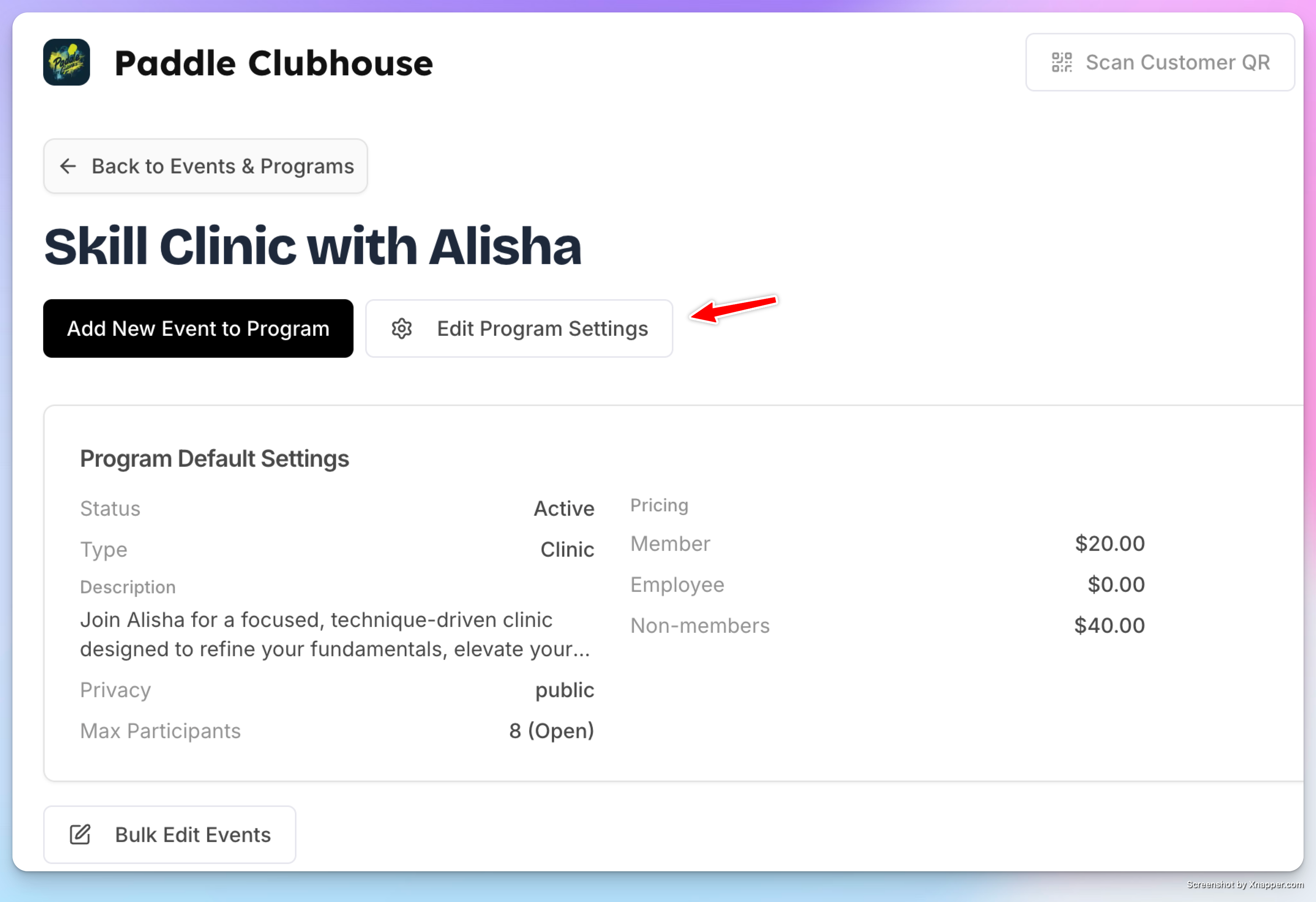The width and height of the screenshot is (1316, 902).
Task: Click the QR code scan icon
Action: [1062, 62]
